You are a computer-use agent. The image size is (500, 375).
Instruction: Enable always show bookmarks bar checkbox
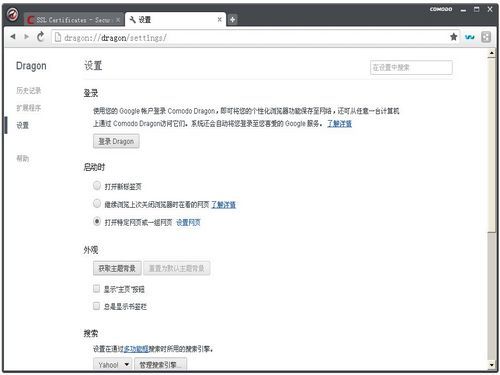point(96,306)
